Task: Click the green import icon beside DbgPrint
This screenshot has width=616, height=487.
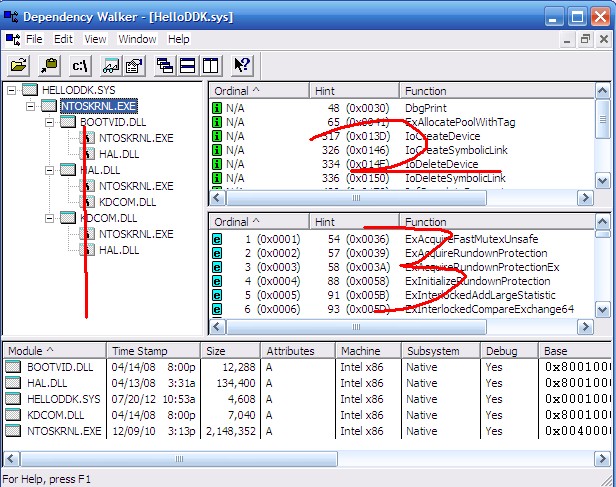Action: 216,108
